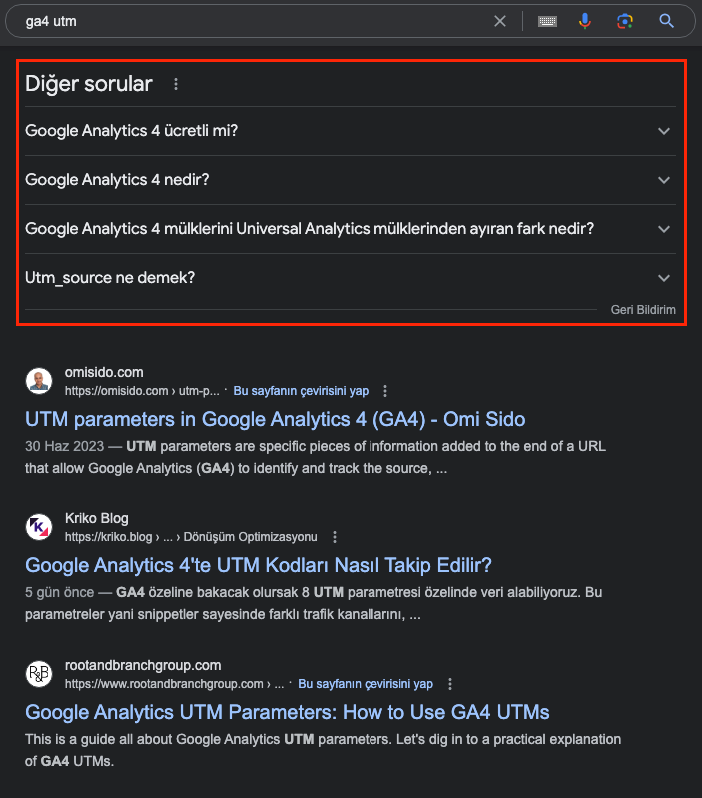The height and width of the screenshot is (798, 702).
Task: Open more options for Kriko Blog result
Action: click(x=335, y=537)
